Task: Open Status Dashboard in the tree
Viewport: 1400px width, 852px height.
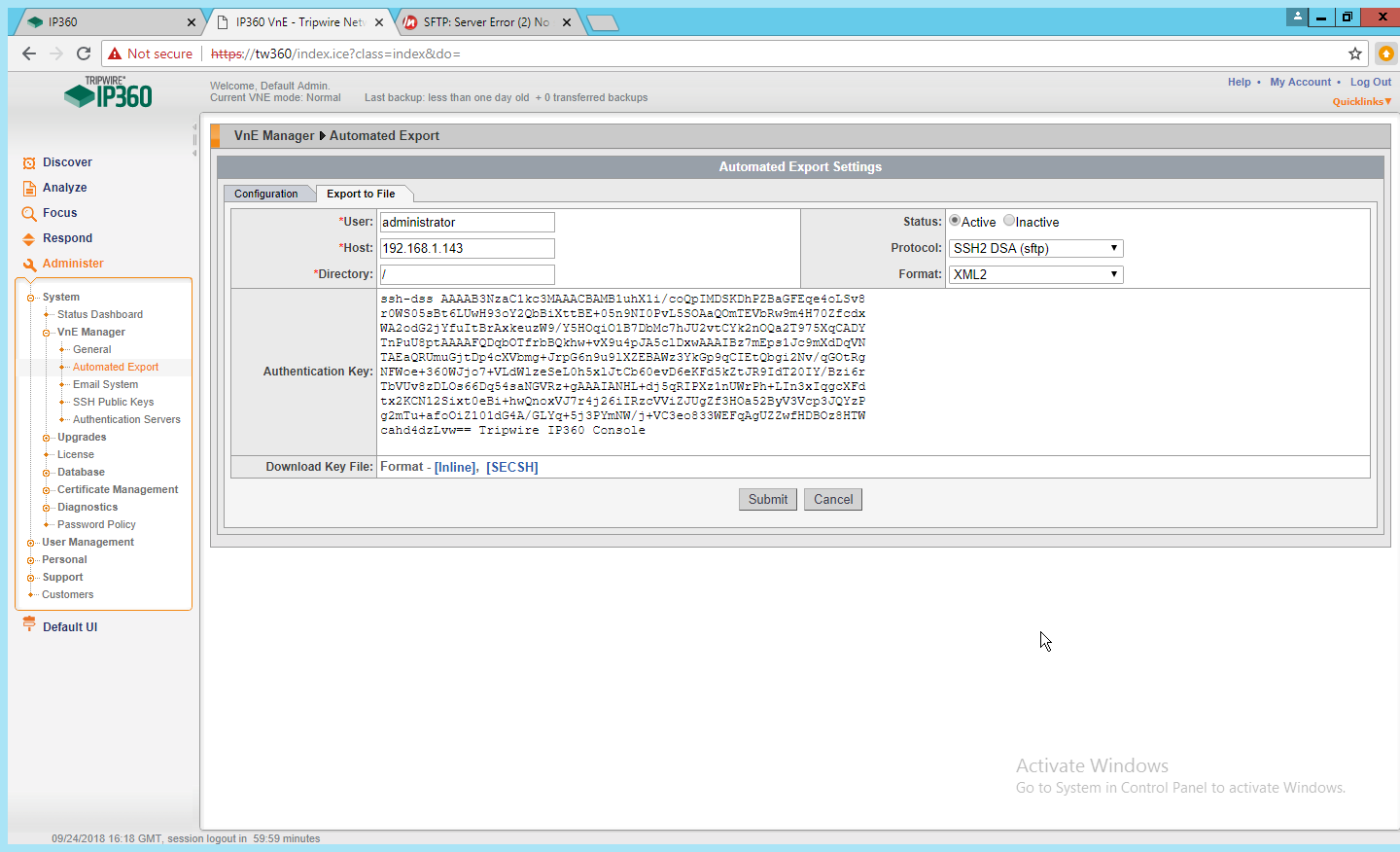Action: tap(100, 315)
